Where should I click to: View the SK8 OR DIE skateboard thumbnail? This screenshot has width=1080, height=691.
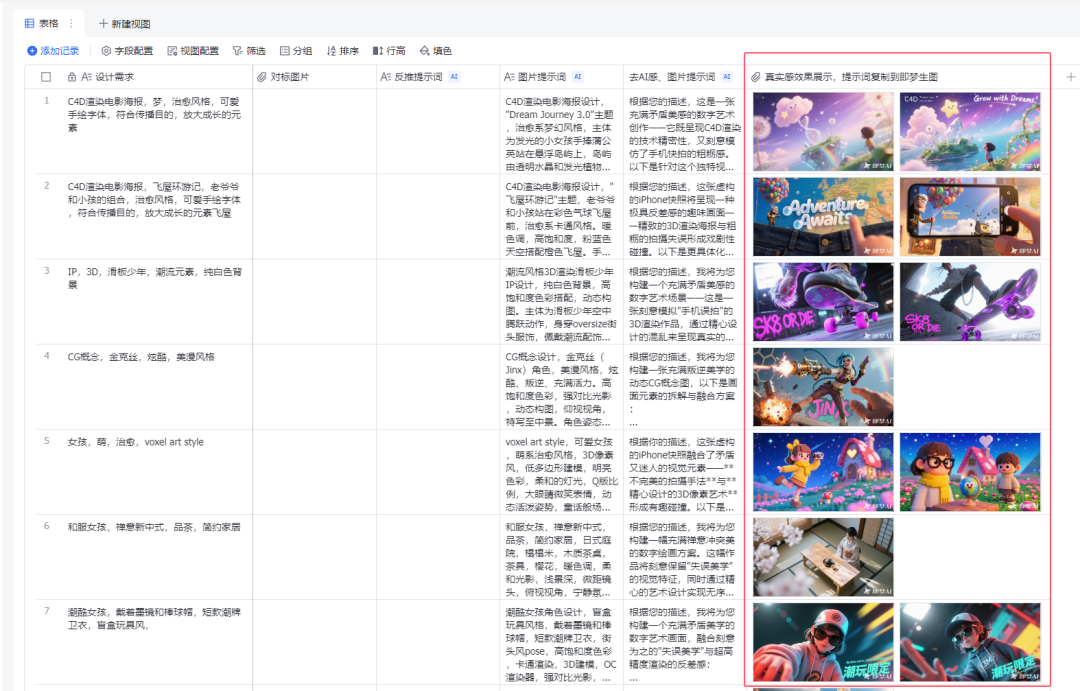click(x=822, y=301)
